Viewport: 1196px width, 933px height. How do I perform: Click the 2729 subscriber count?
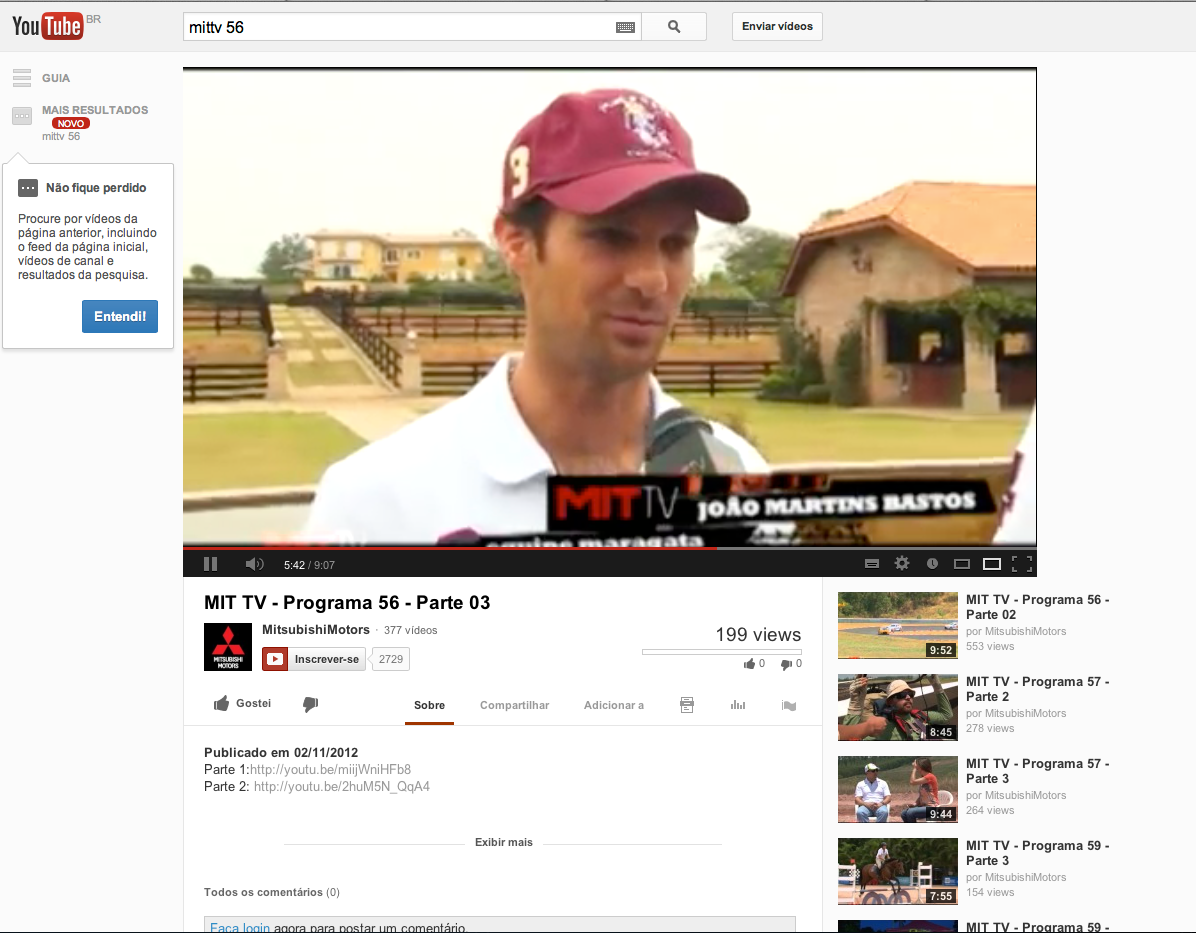click(x=391, y=659)
